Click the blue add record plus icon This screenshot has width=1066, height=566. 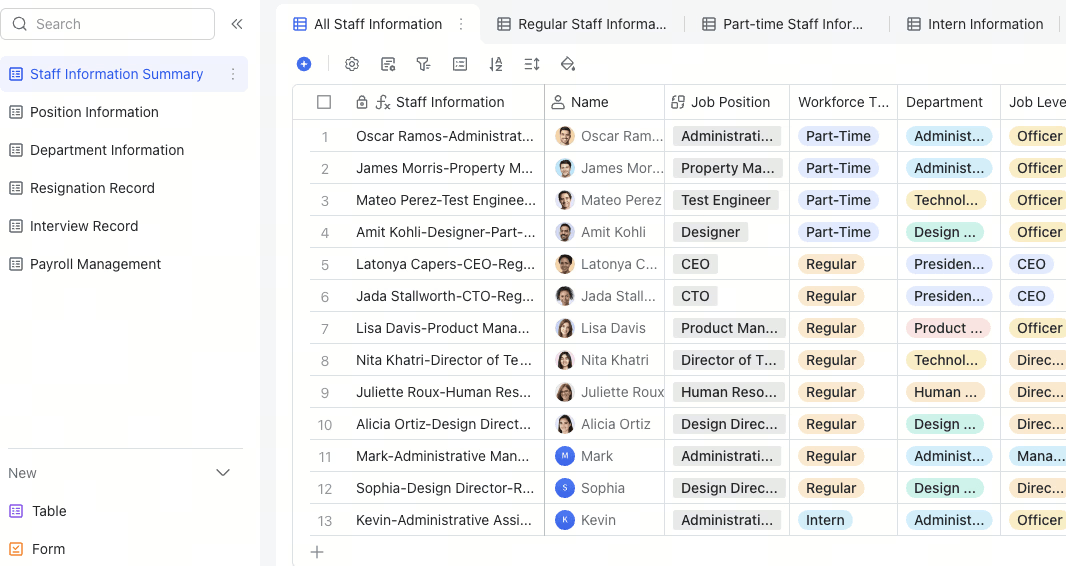pyautogui.click(x=304, y=64)
